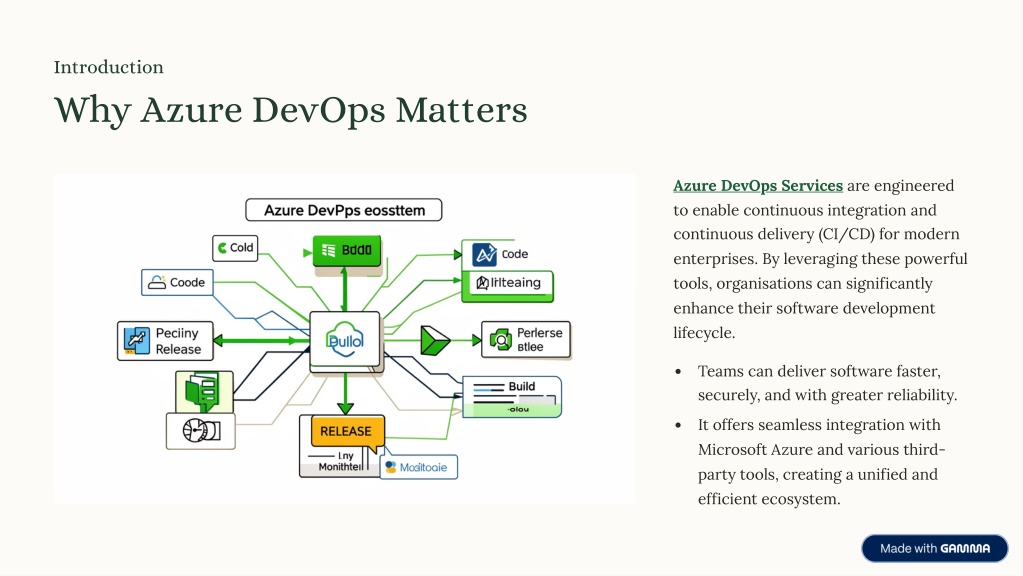Click the Made with Gamma badge
The height and width of the screenshot is (576, 1023).
tap(934, 548)
